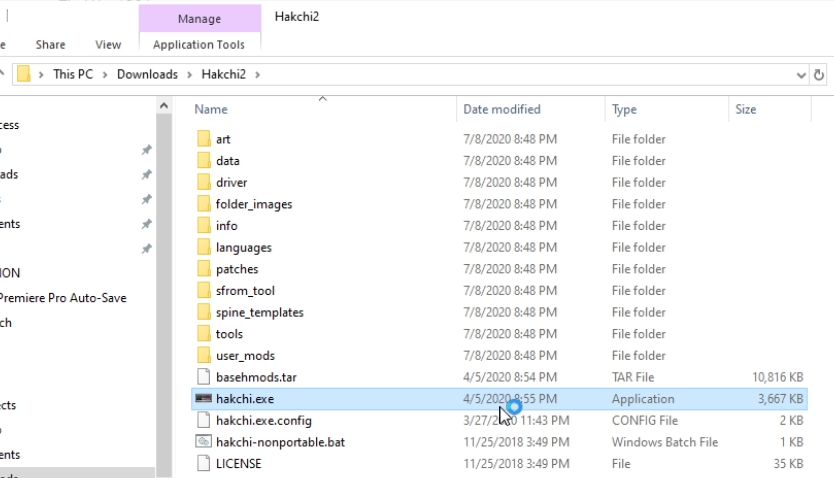This screenshot has width=834, height=478.
Task: Select the hakchi.exe.config file name
Action: click(x=263, y=421)
